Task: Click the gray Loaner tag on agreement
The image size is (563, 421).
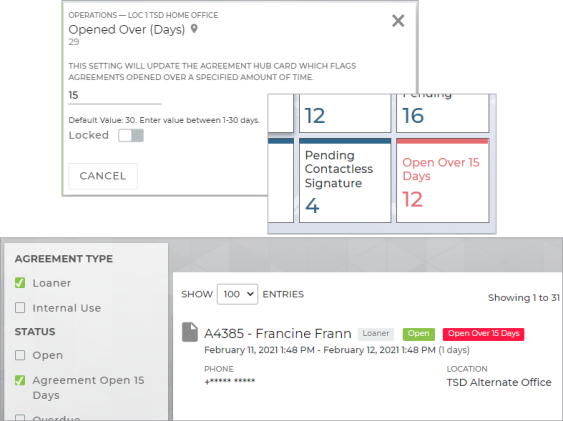Action: point(376,334)
